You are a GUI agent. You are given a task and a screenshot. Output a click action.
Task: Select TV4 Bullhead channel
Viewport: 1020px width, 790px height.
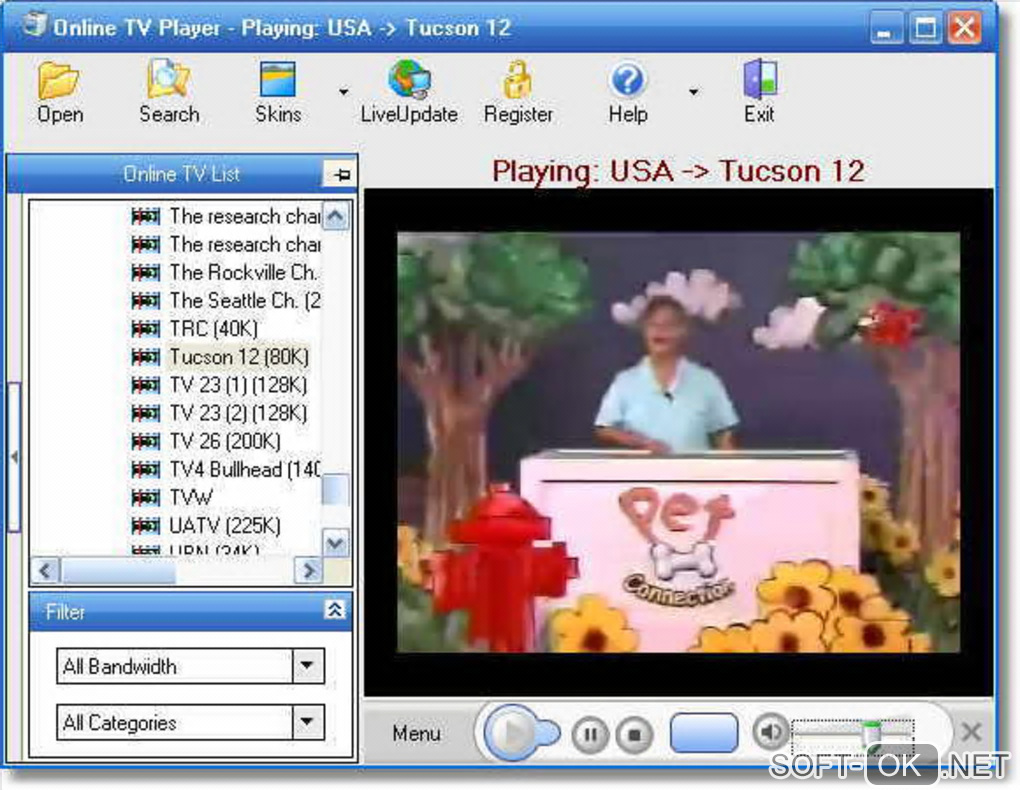pyautogui.click(x=245, y=469)
